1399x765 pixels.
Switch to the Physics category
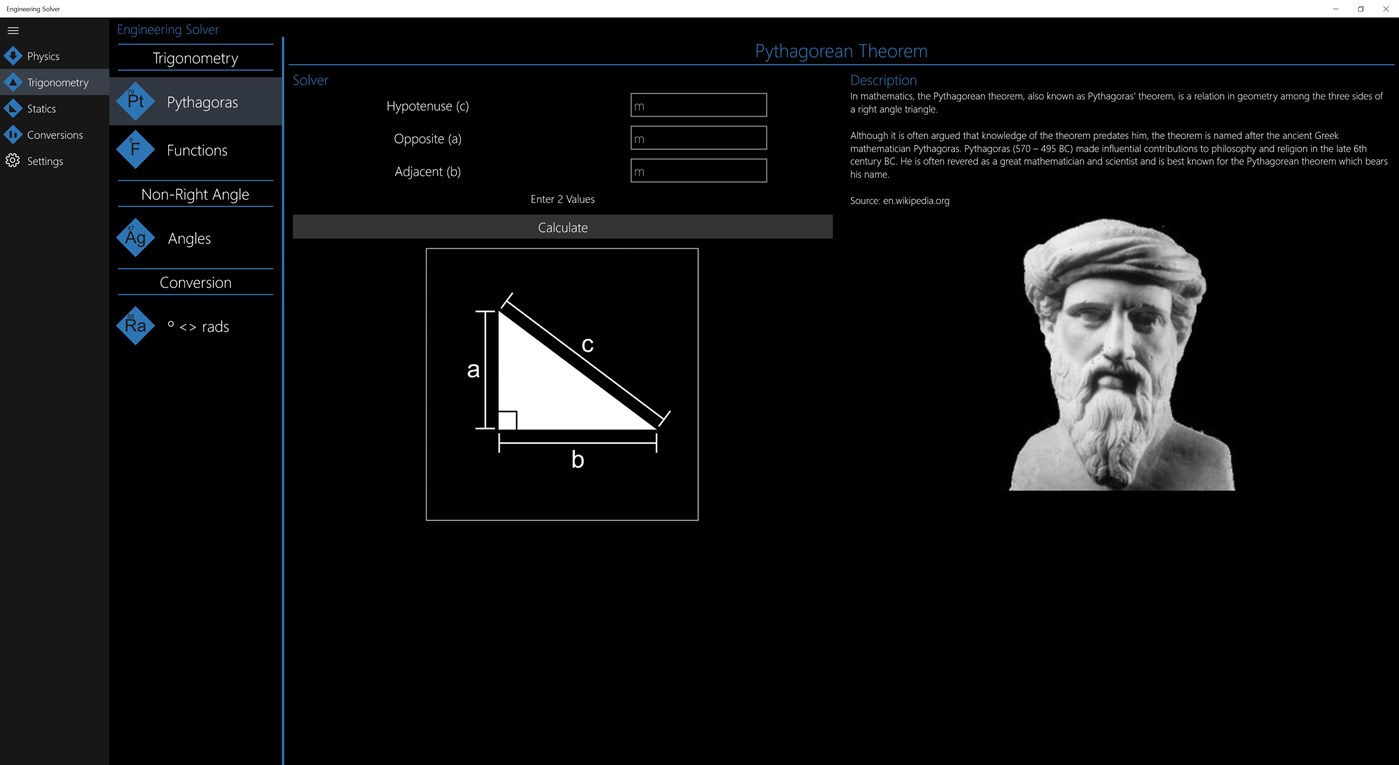(40, 56)
